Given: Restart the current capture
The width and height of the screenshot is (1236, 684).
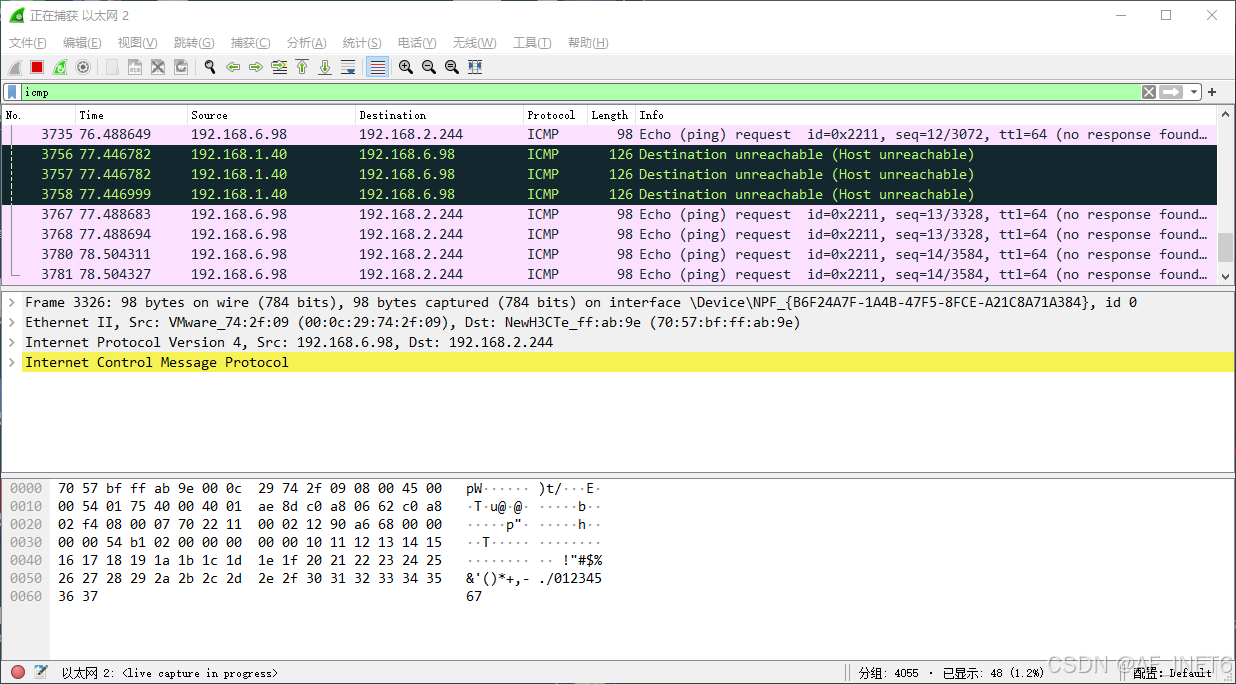Looking at the screenshot, I should coord(60,67).
